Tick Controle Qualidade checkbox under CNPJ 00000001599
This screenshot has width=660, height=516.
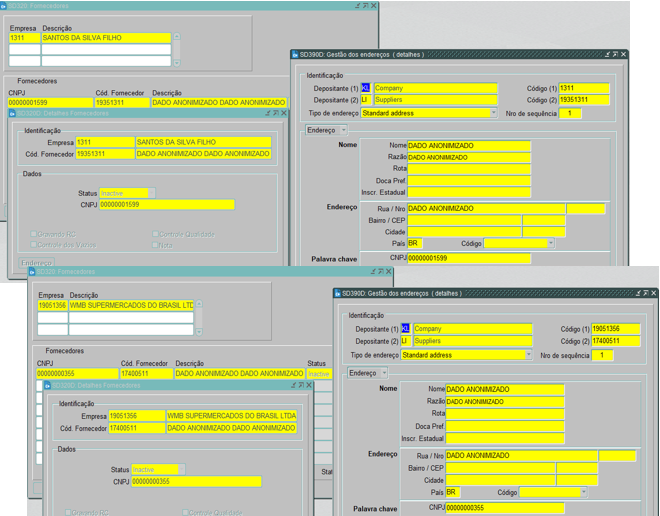tap(155, 234)
